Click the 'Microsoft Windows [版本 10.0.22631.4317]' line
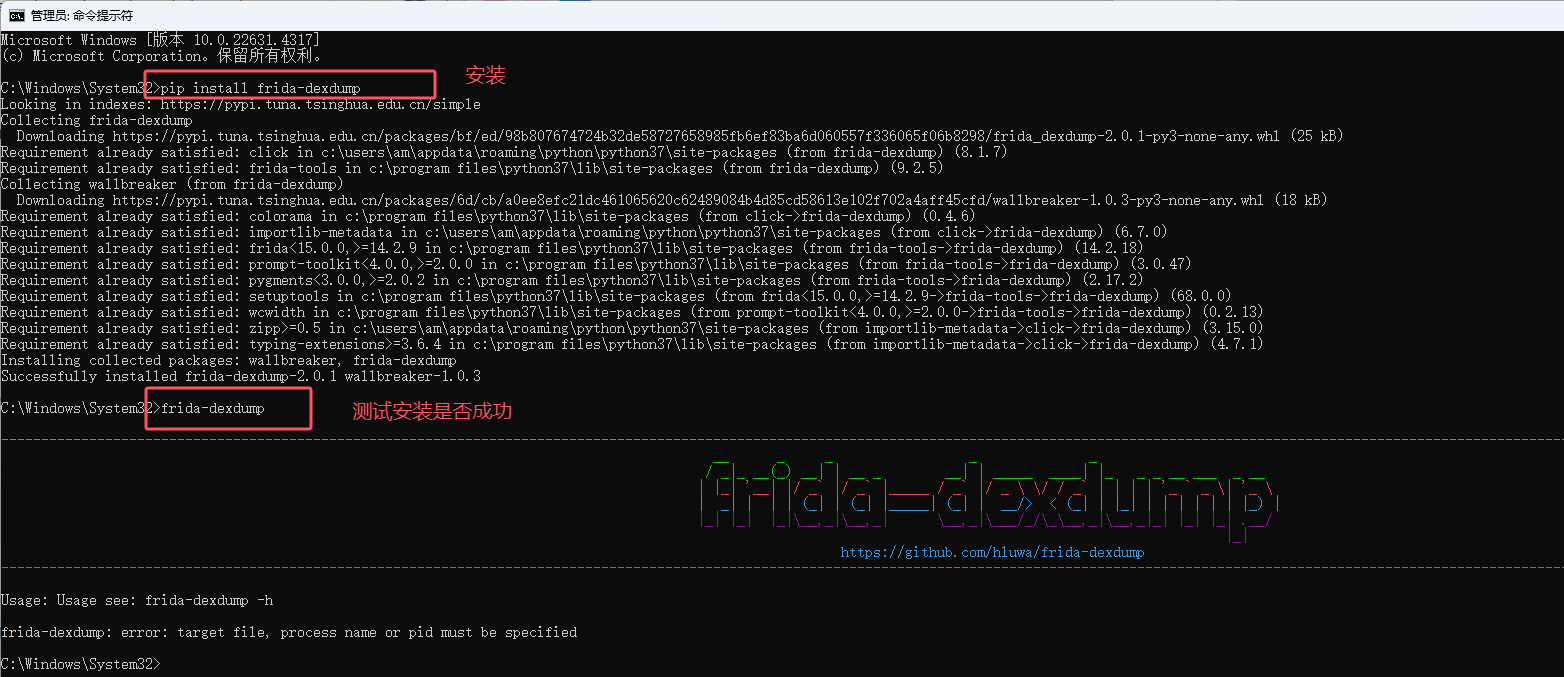Image resolution: width=1564 pixels, height=677 pixels. point(160,40)
